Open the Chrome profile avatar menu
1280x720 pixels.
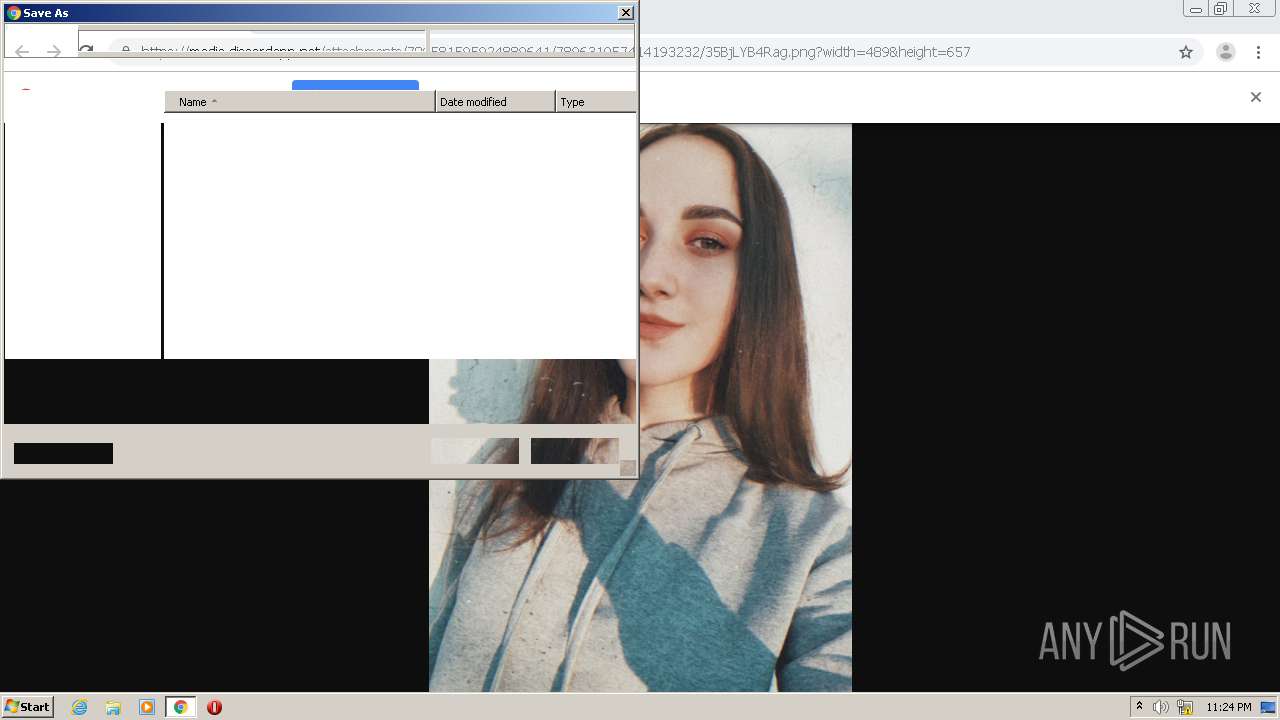[x=1225, y=52]
